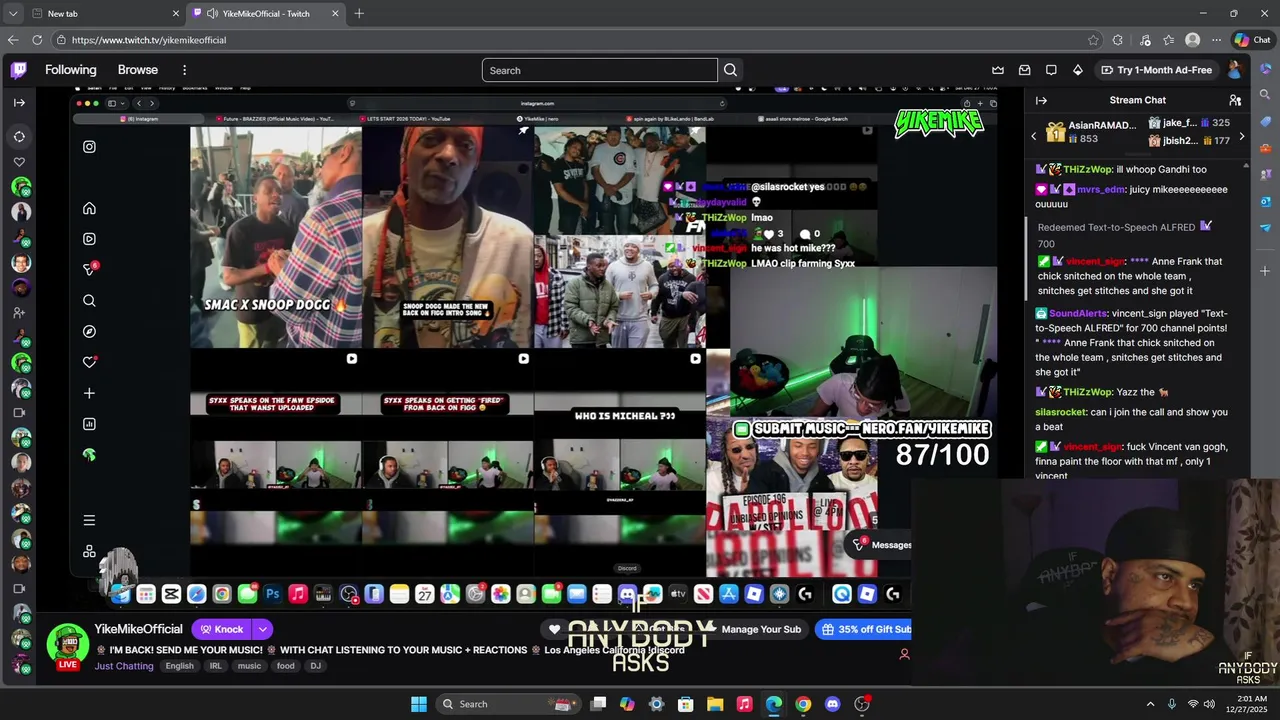Open the favorites list icon
This screenshot has width=1280, height=720.
pyautogui.click(x=1169, y=40)
